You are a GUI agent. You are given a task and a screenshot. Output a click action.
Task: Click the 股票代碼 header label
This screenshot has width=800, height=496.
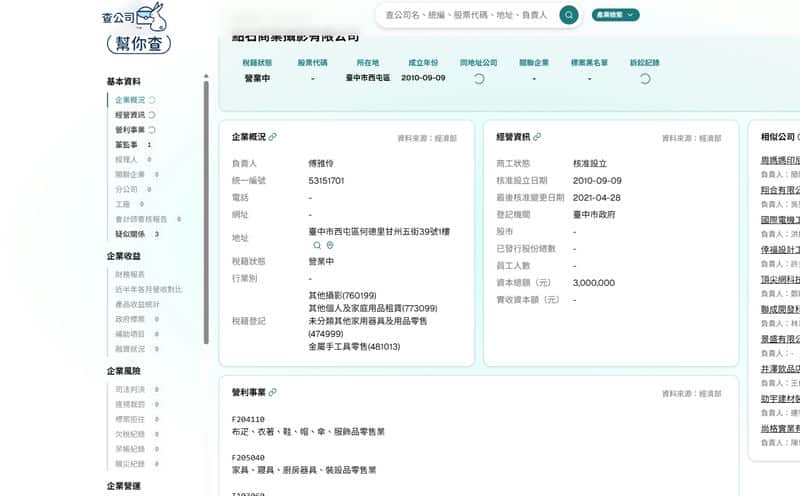click(x=312, y=63)
